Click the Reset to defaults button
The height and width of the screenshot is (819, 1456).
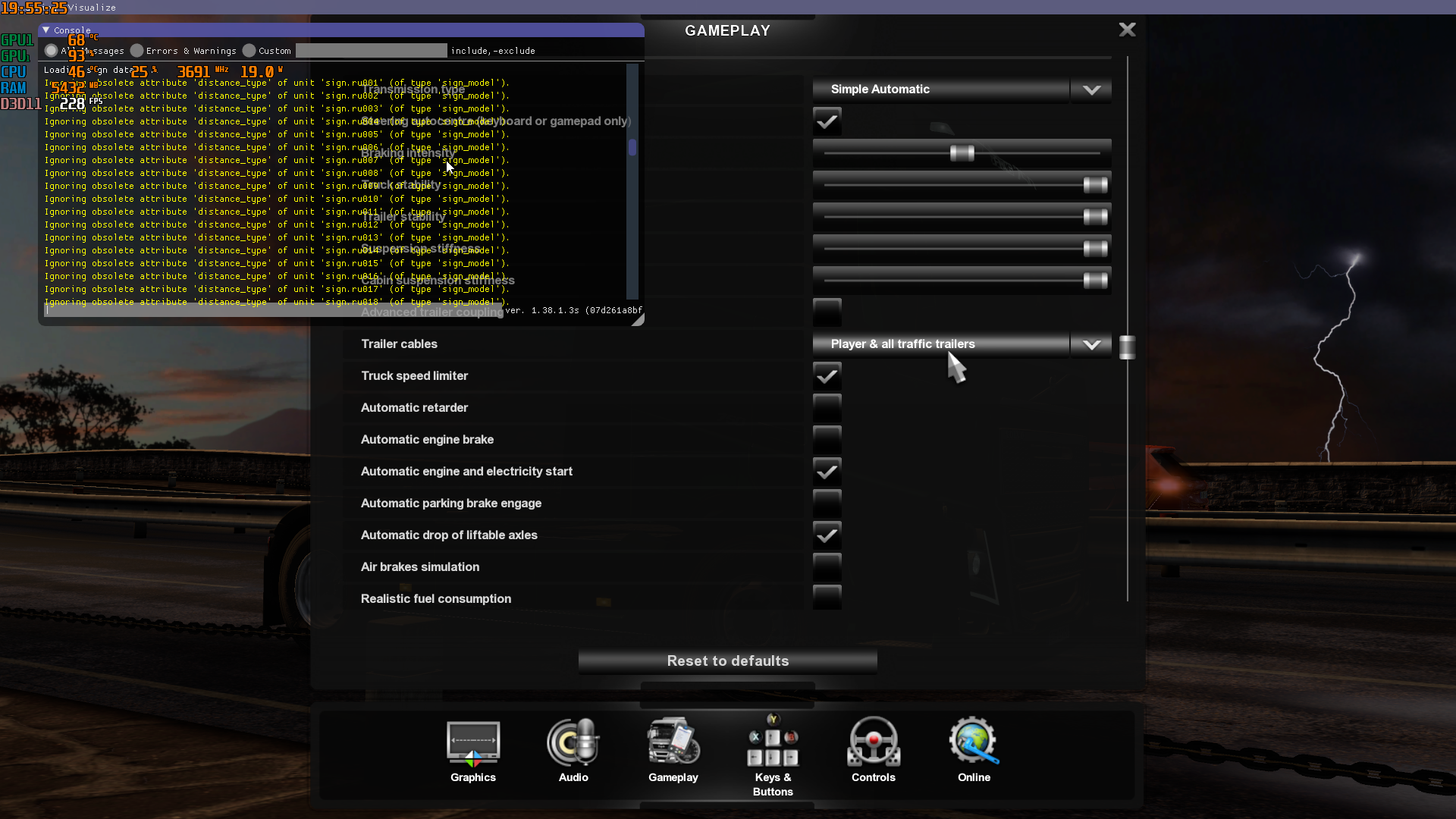pos(728,661)
